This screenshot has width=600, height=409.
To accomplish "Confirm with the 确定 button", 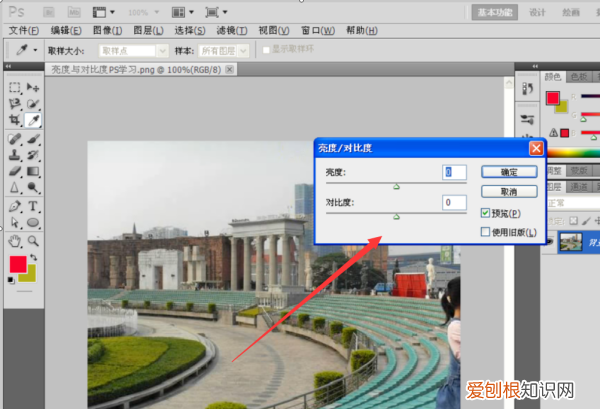I will click(x=509, y=172).
